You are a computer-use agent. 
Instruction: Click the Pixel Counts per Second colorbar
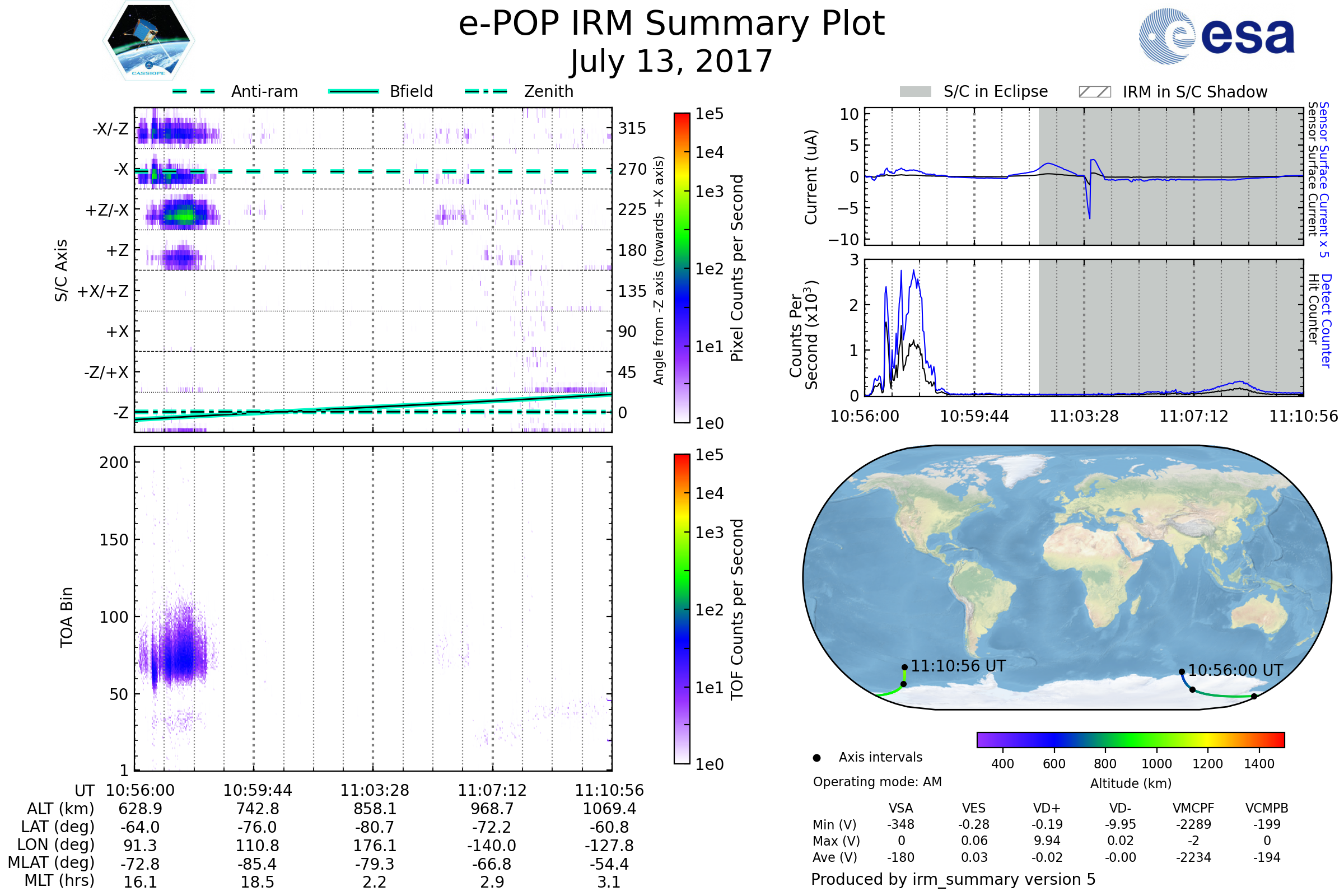[682, 268]
